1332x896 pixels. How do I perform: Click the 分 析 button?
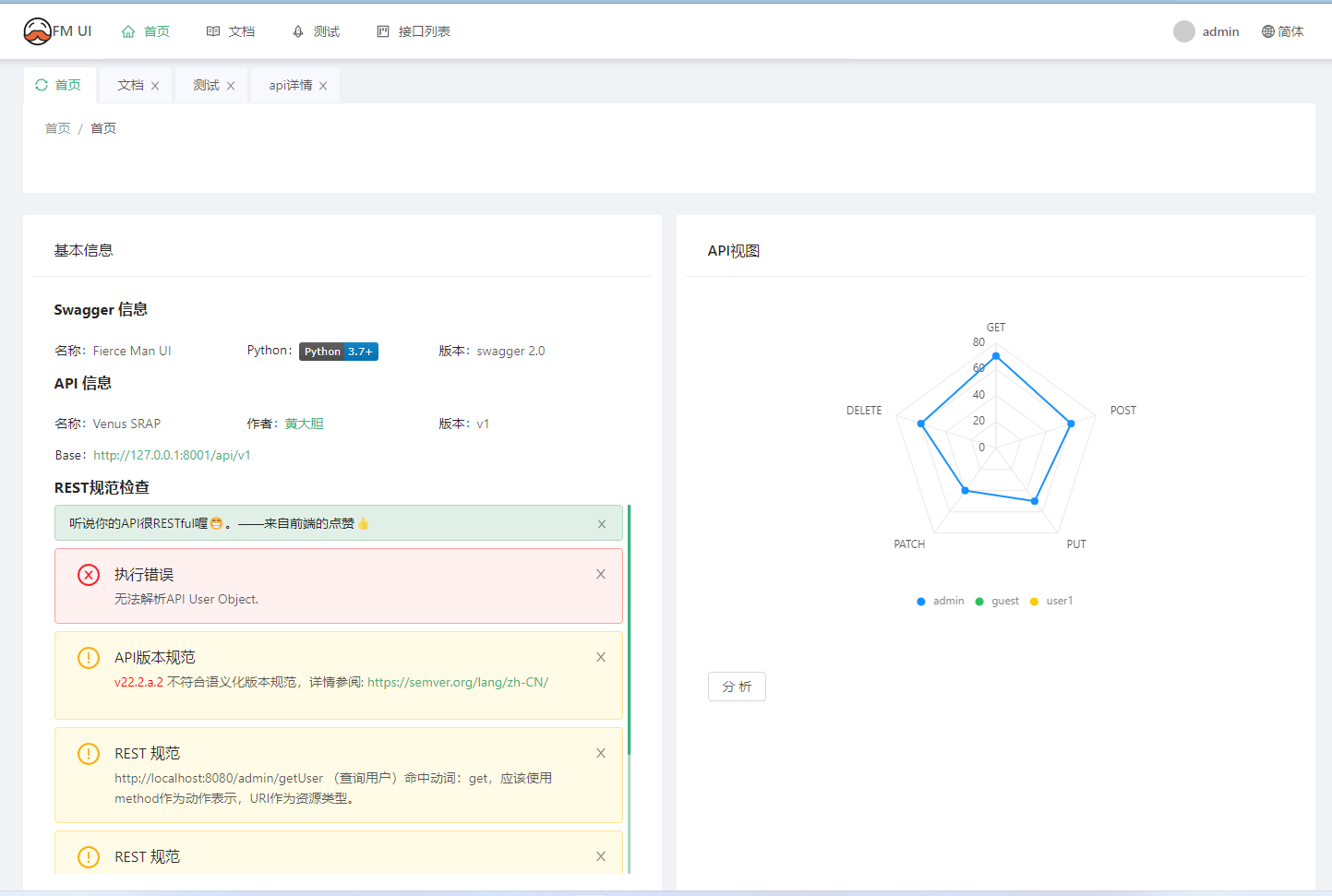(x=737, y=687)
